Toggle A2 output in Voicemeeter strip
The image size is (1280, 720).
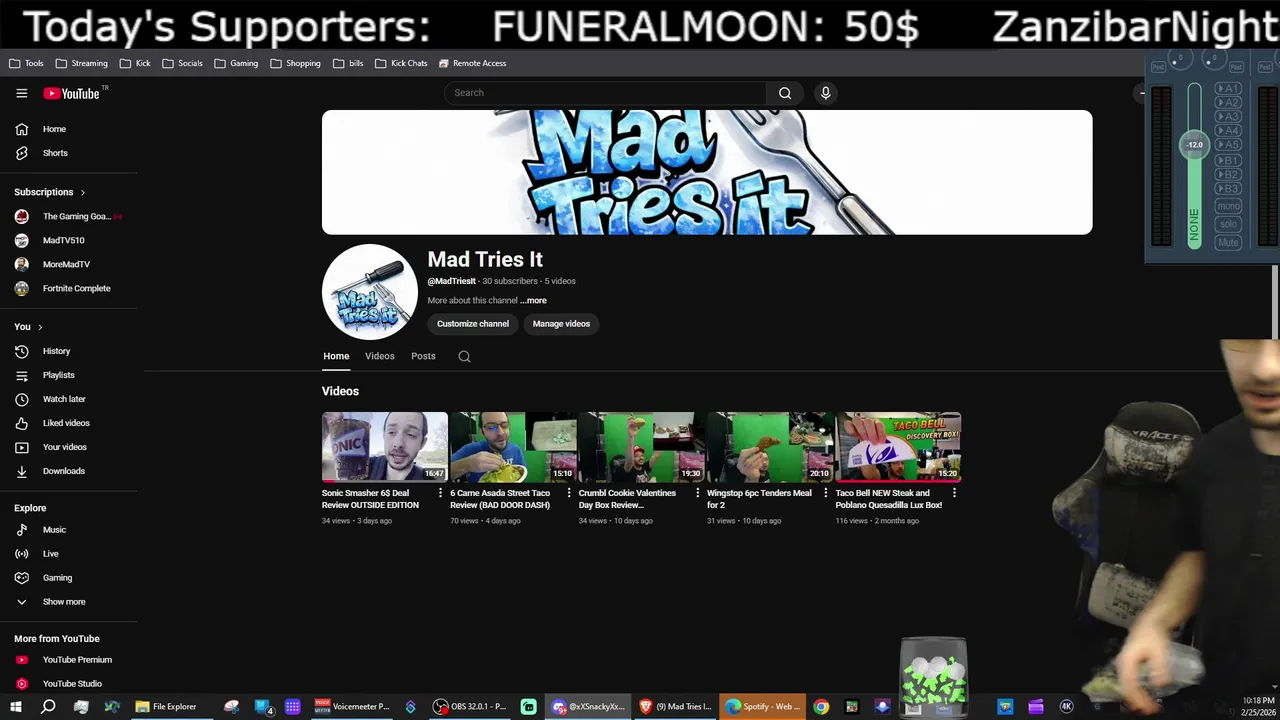[x=1228, y=103]
